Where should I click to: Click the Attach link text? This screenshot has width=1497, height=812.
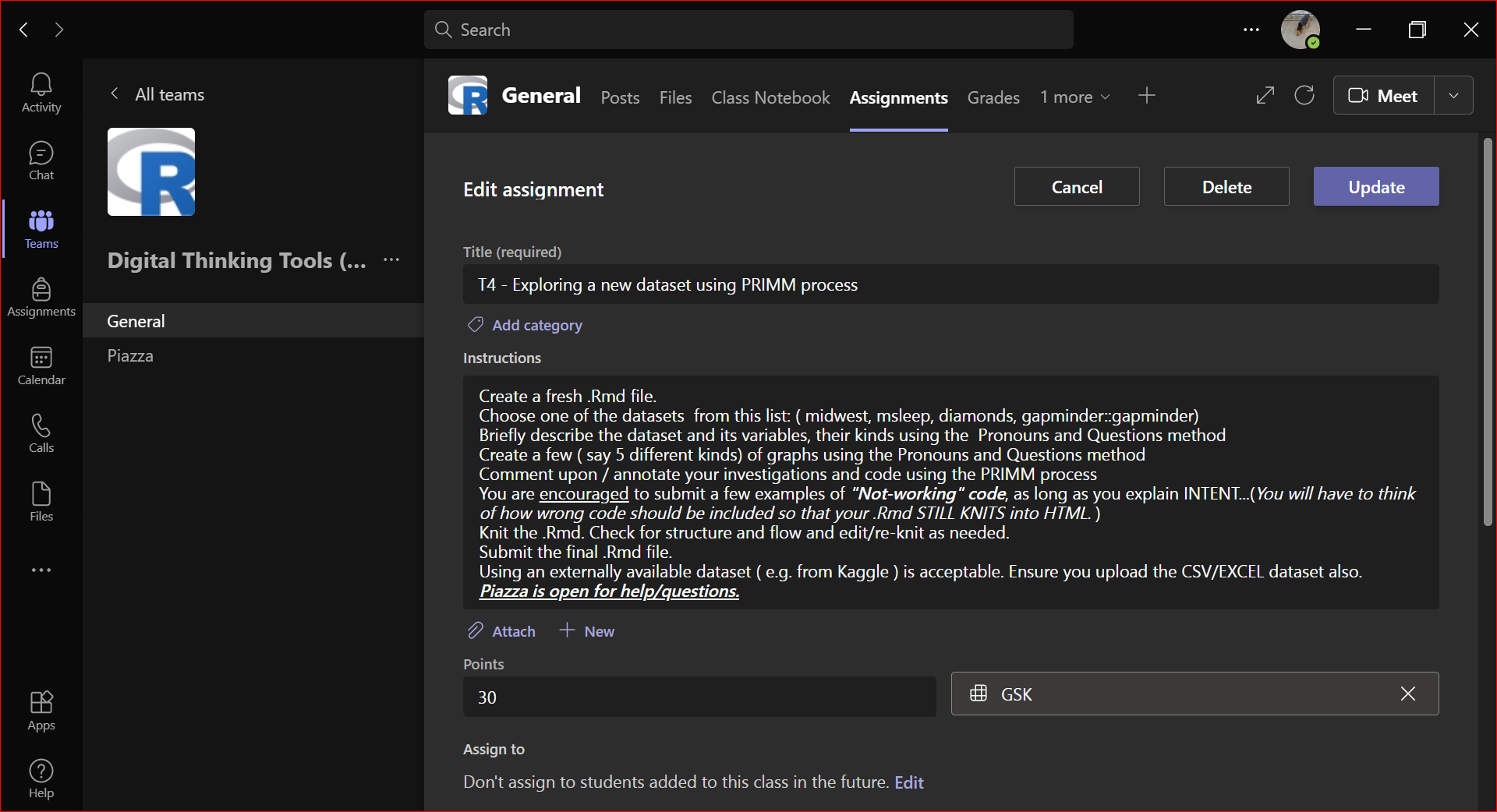(x=514, y=631)
